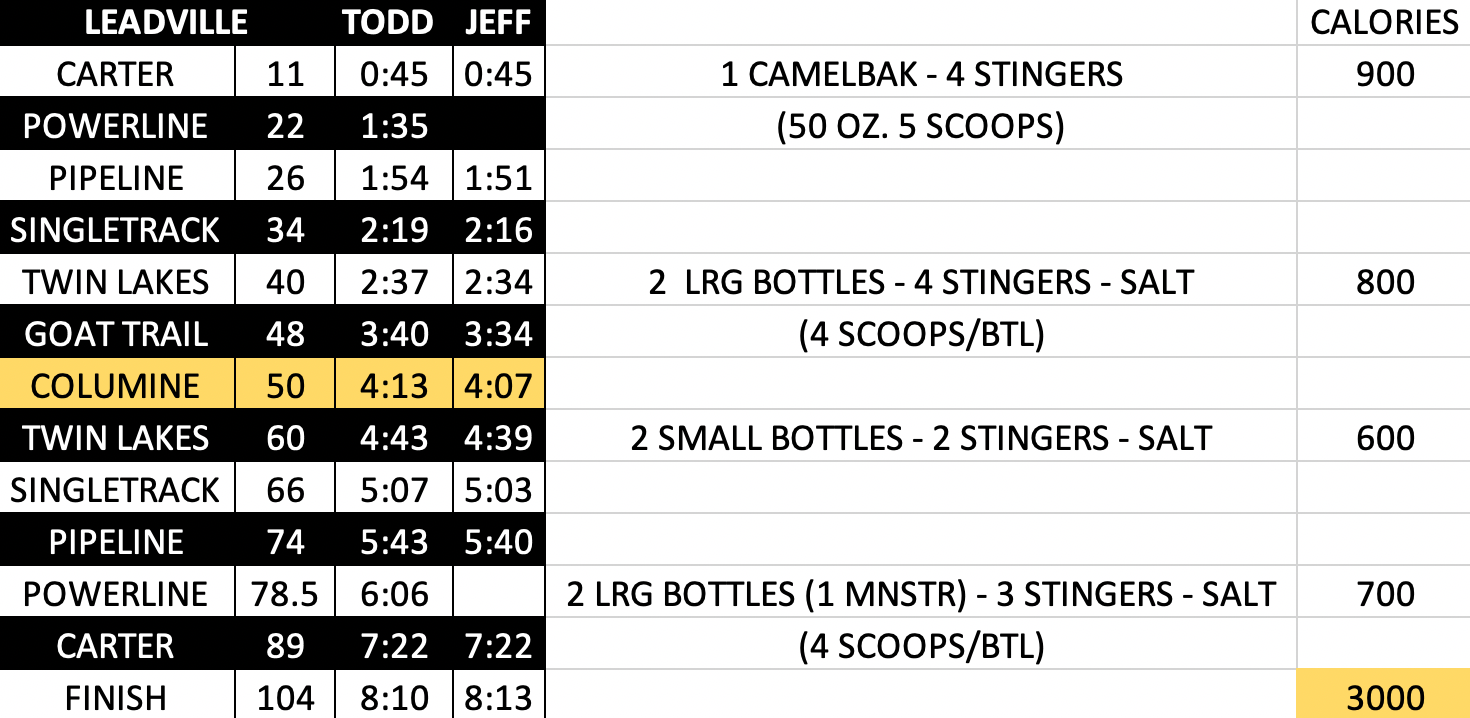Click the 800 calories cell
Viewport: 1470px width, 718px height.
(x=1384, y=282)
